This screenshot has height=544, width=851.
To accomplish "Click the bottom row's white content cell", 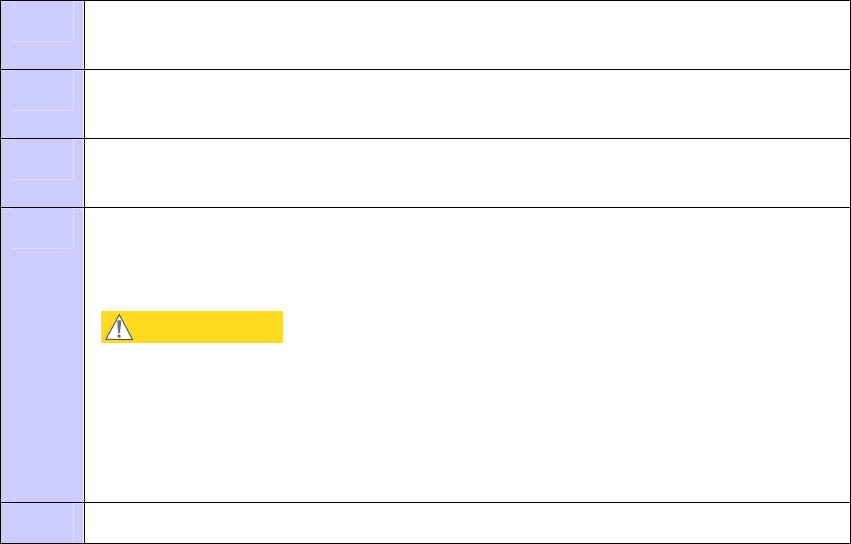I will pos(467,523).
